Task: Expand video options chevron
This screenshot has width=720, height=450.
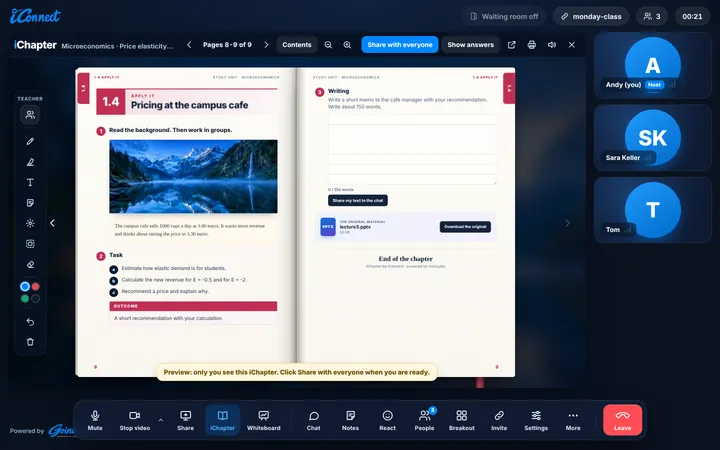Action: (x=161, y=420)
